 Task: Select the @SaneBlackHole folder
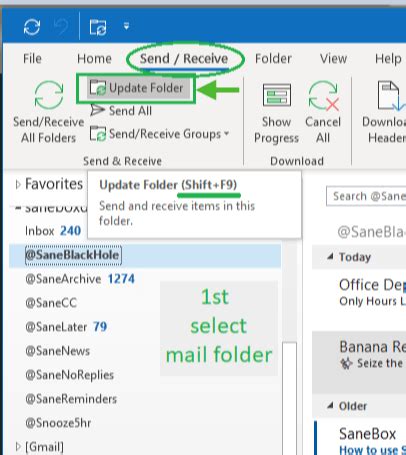pyautogui.click(x=145, y=255)
